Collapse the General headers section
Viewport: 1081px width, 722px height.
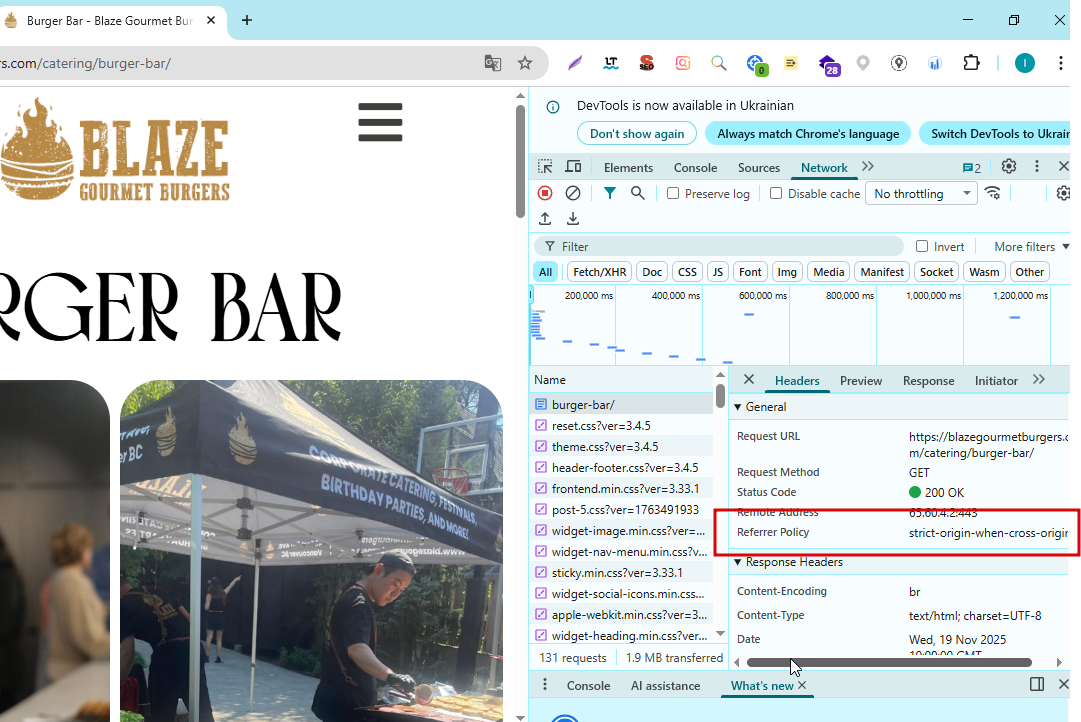pos(761,407)
